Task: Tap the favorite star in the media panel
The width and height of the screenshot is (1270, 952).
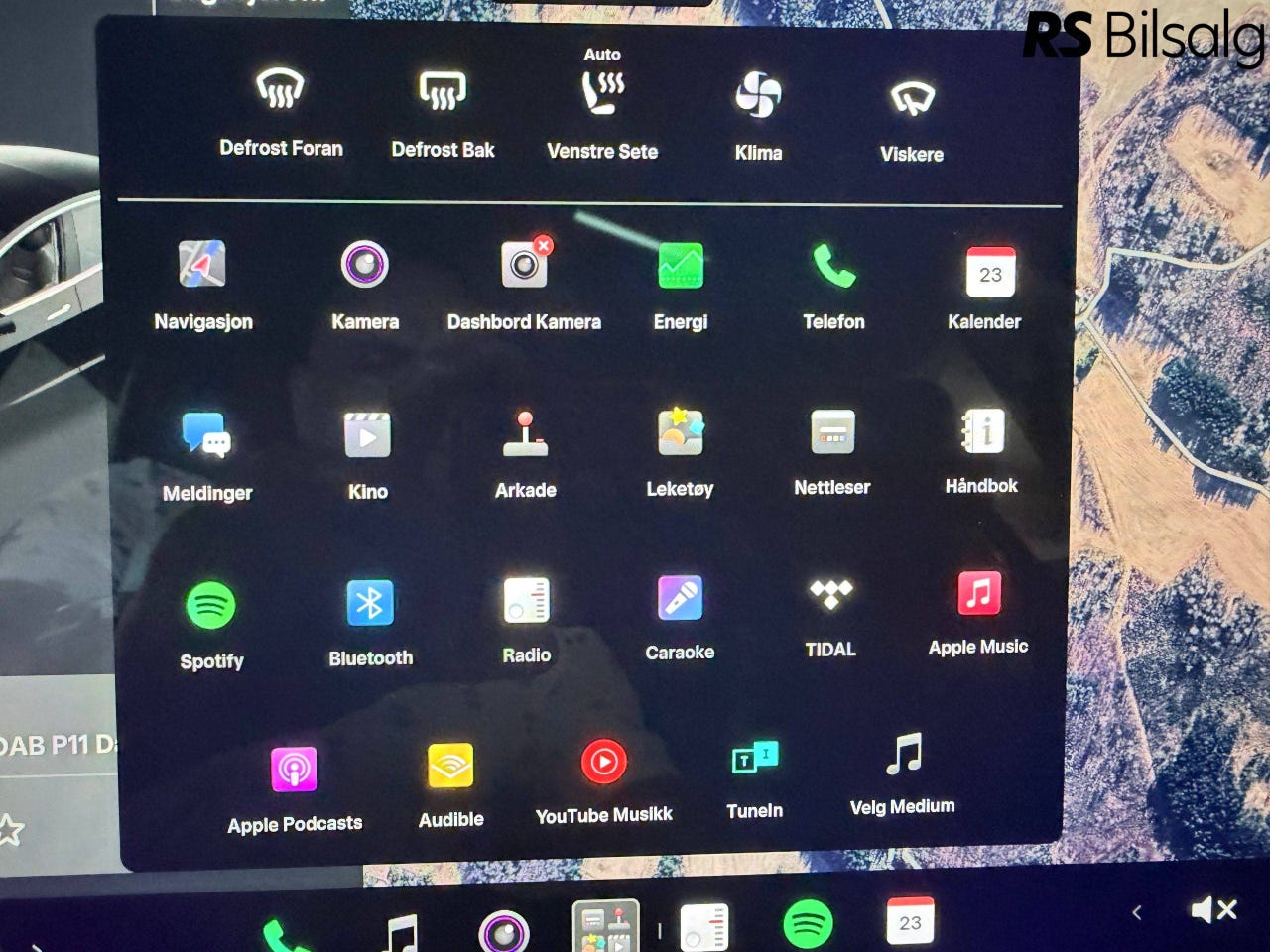Action: pos(9,829)
